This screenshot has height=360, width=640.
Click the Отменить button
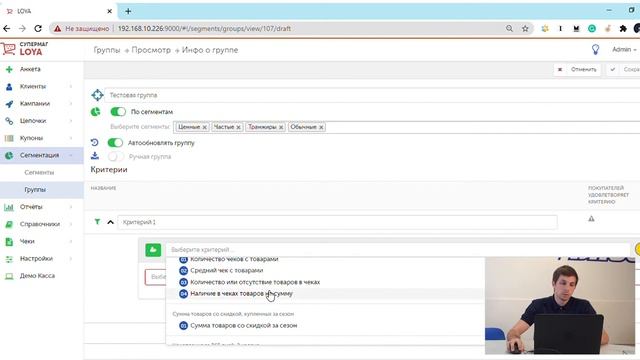click(578, 69)
